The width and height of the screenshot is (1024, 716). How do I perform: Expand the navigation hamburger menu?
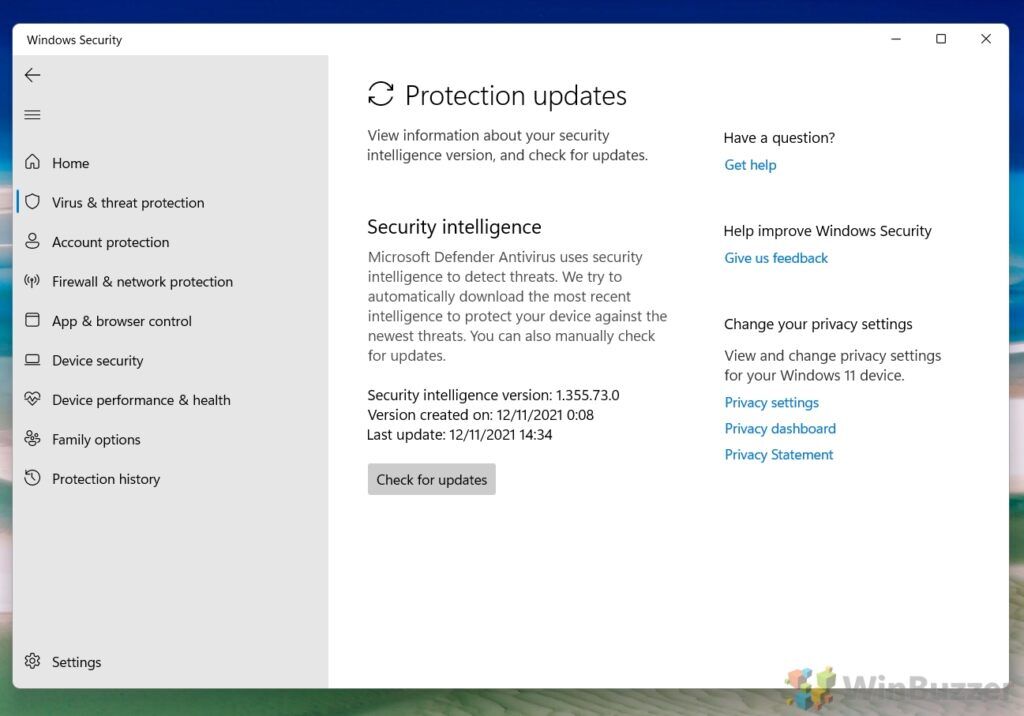32,114
